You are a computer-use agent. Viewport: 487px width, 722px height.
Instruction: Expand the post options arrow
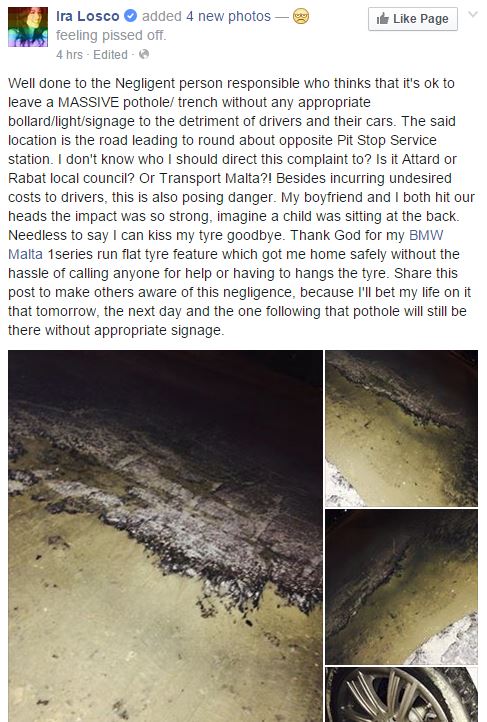tap(473, 14)
